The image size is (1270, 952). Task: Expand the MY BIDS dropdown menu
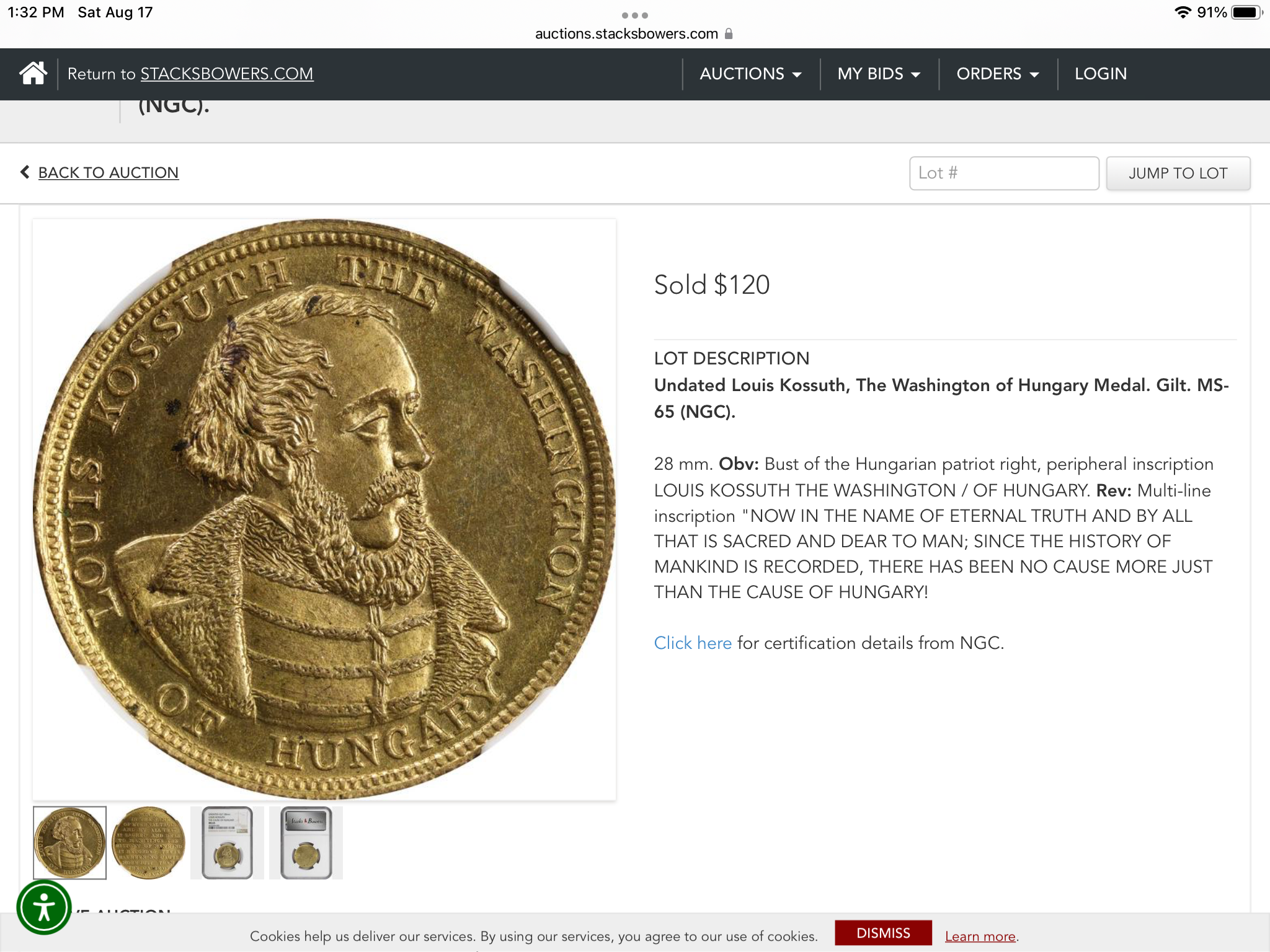coord(879,74)
